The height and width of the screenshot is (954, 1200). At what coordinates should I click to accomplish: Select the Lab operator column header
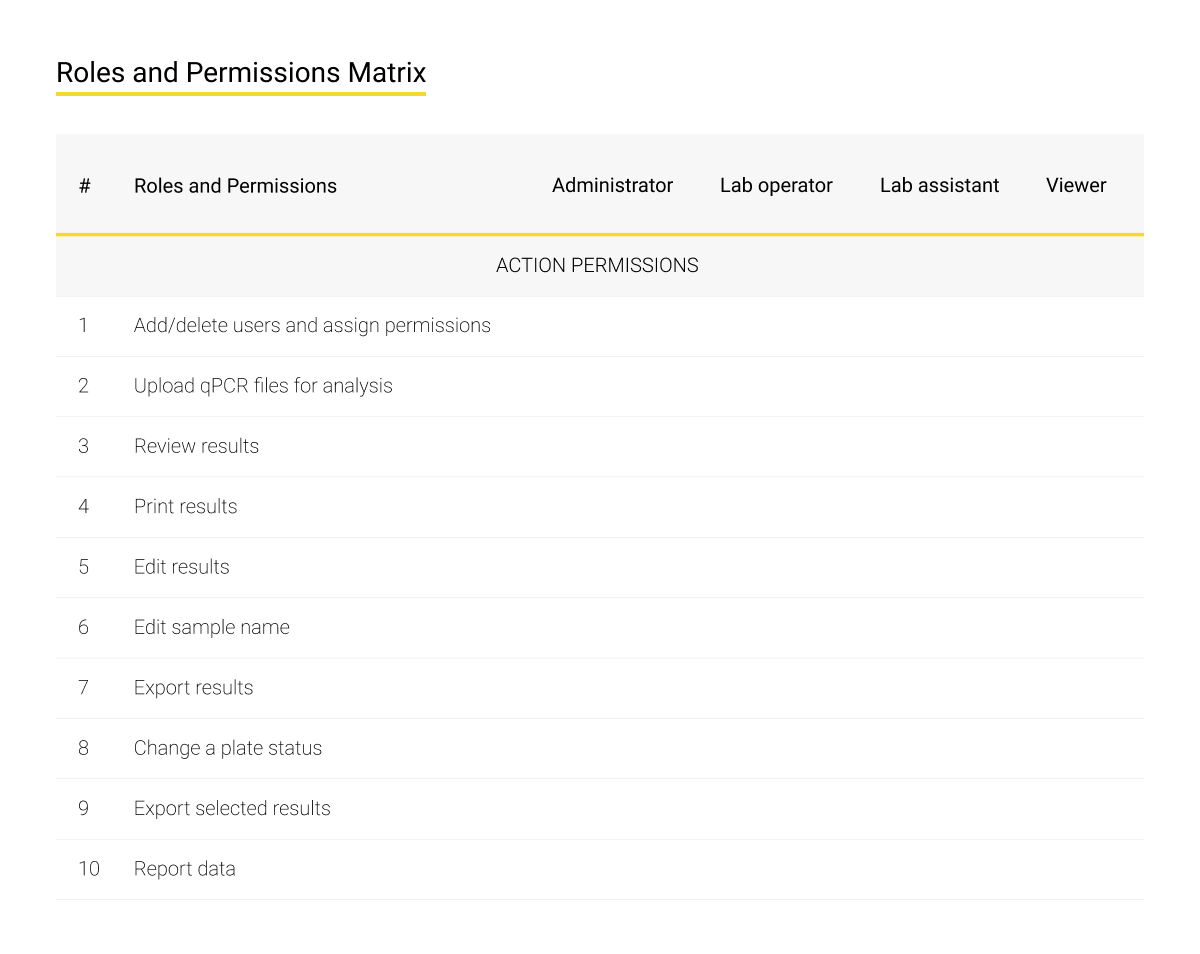click(776, 186)
